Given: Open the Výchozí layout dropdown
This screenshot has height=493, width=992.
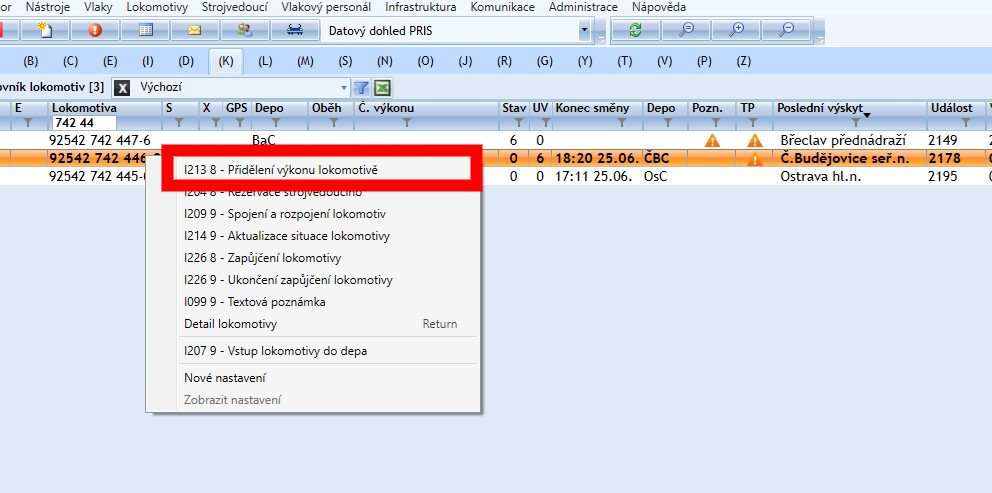Looking at the screenshot, I should pos(345,87).
